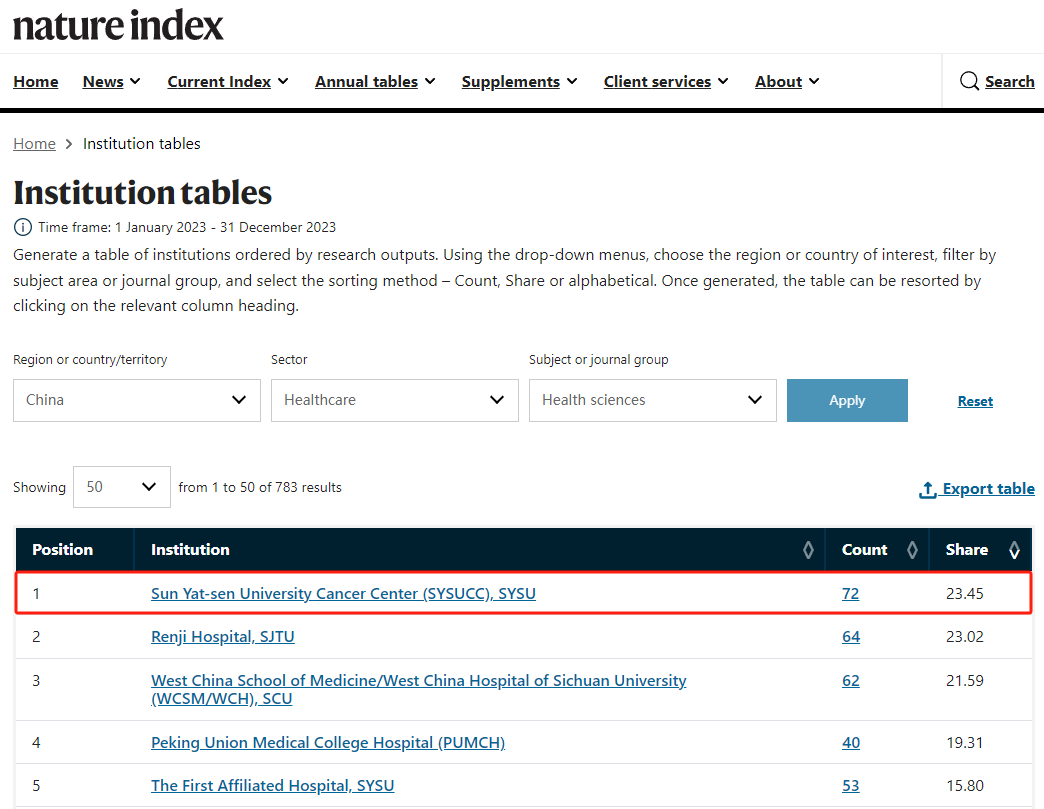
Task: Sort table by Share column arrows
Action: (x=1014, y=550)
